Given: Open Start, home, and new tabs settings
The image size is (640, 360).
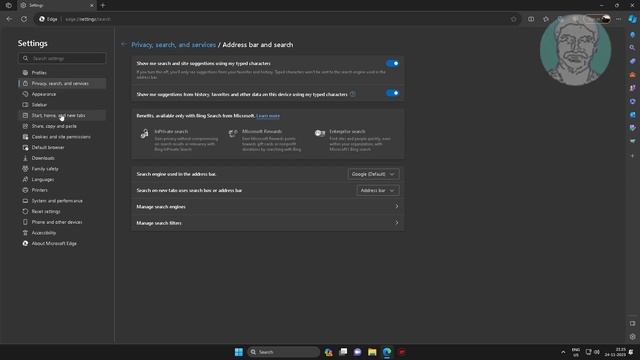Looking at the screenshot, I should coord(62,116).
